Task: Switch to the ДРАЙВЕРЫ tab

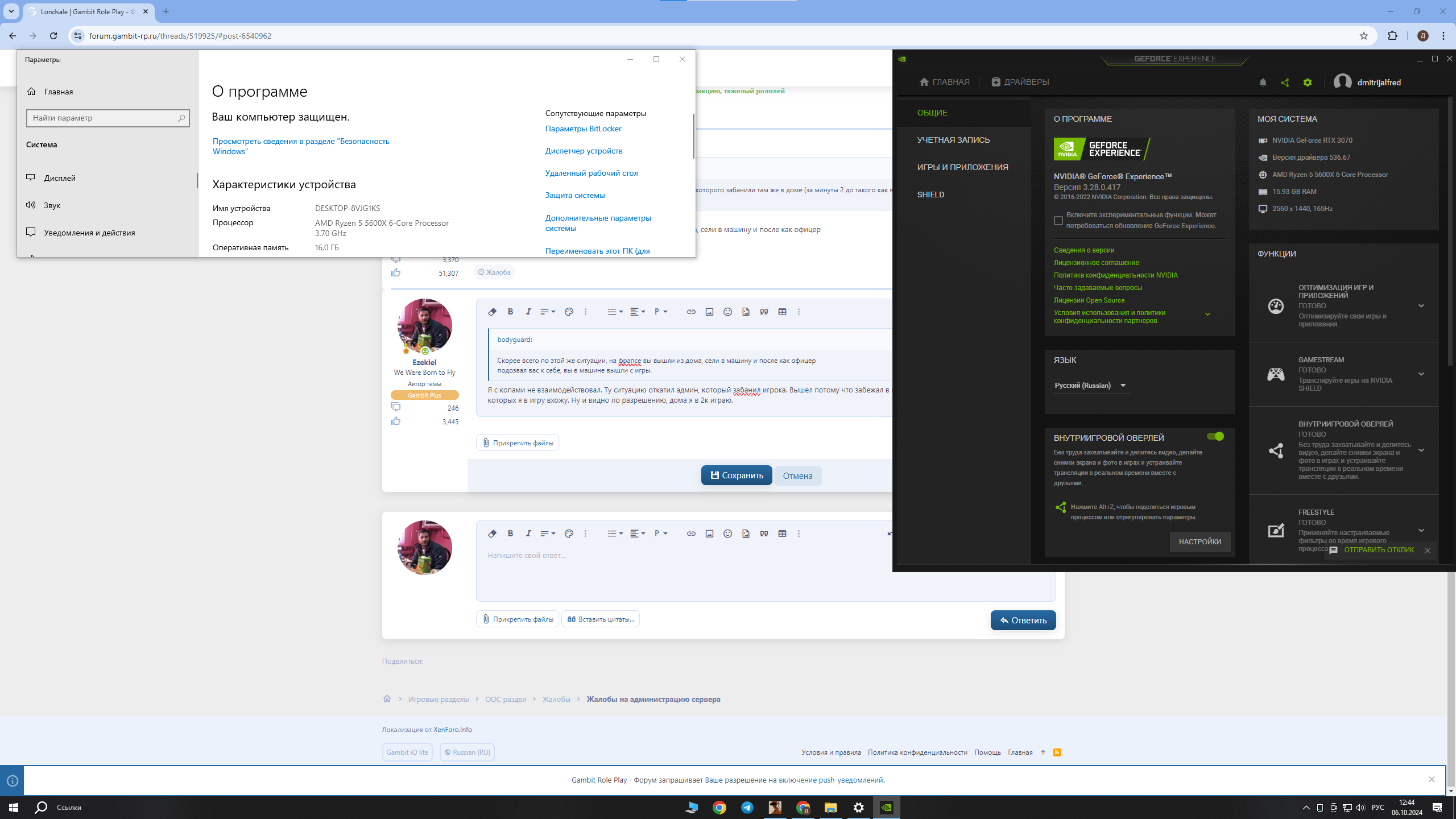Action: (x=1020, y=82)
